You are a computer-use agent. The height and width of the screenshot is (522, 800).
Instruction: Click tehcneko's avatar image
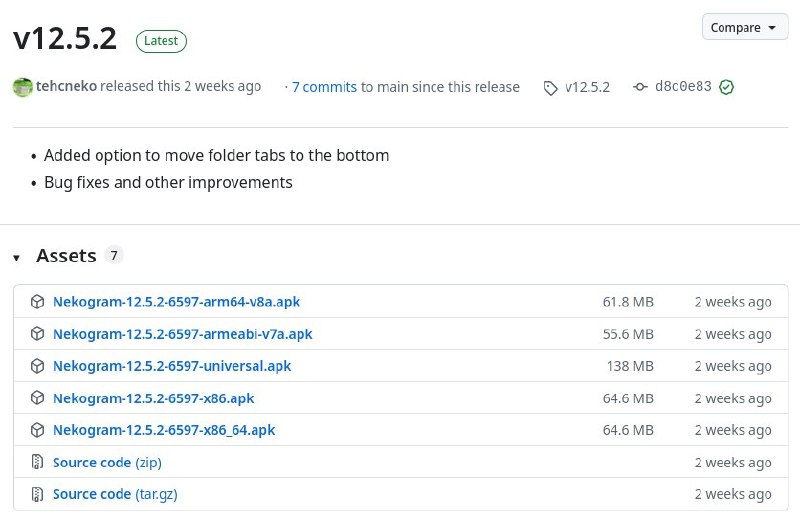[22, 87]
